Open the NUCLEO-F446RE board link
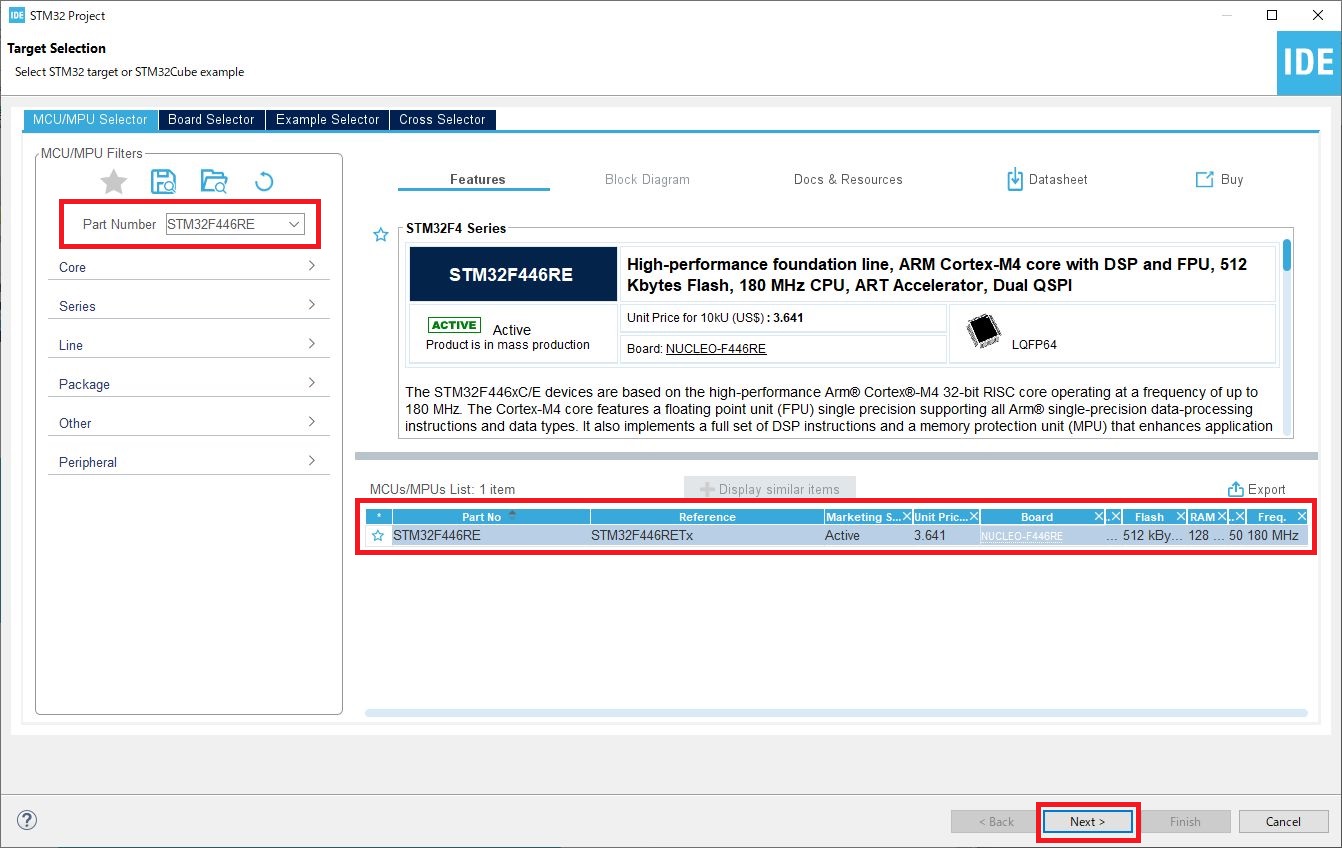 point(715,349)
